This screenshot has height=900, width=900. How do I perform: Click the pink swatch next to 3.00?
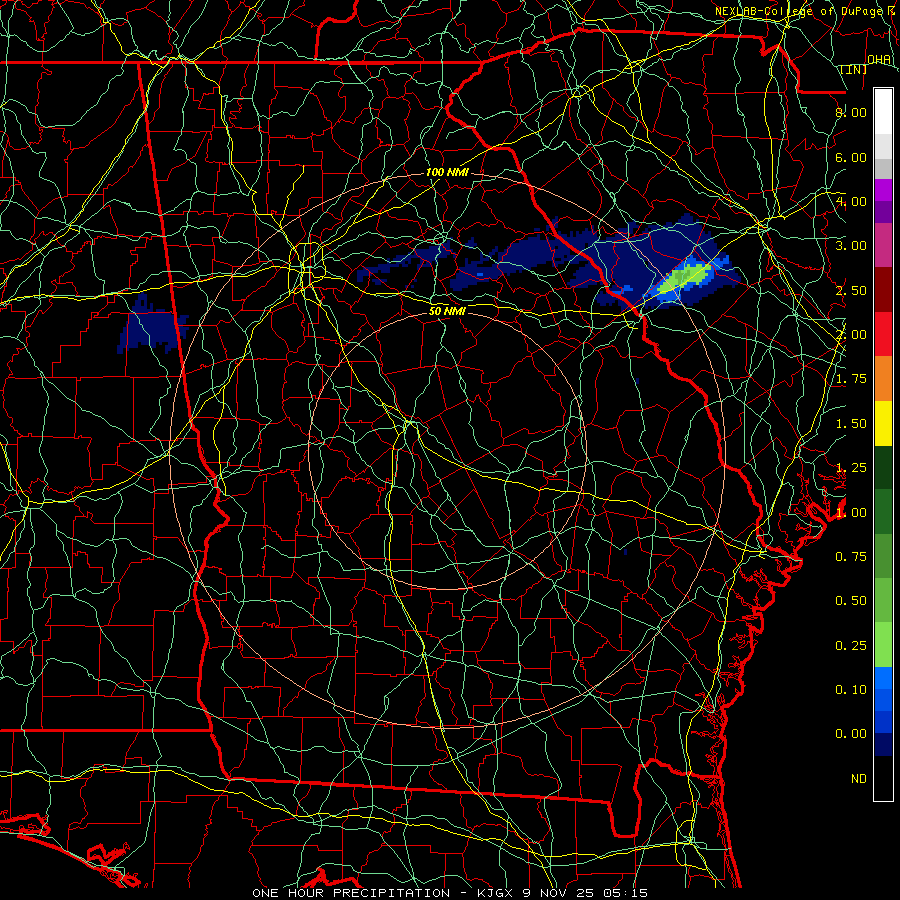pos(883,245)
